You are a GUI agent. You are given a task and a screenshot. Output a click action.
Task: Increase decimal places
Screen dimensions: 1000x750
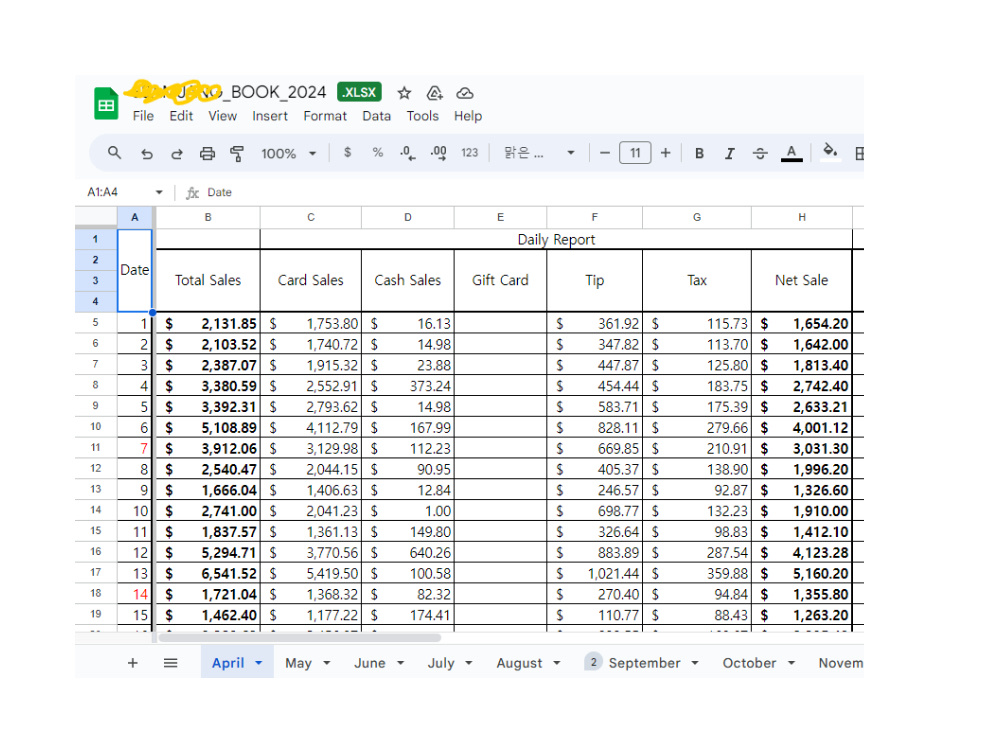pyautogui.click(x=438, y=153)
